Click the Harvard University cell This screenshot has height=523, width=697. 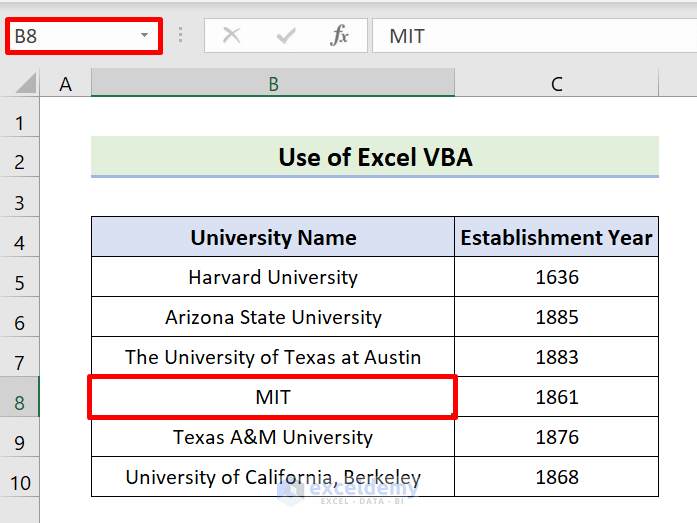(x=273, y=277)
